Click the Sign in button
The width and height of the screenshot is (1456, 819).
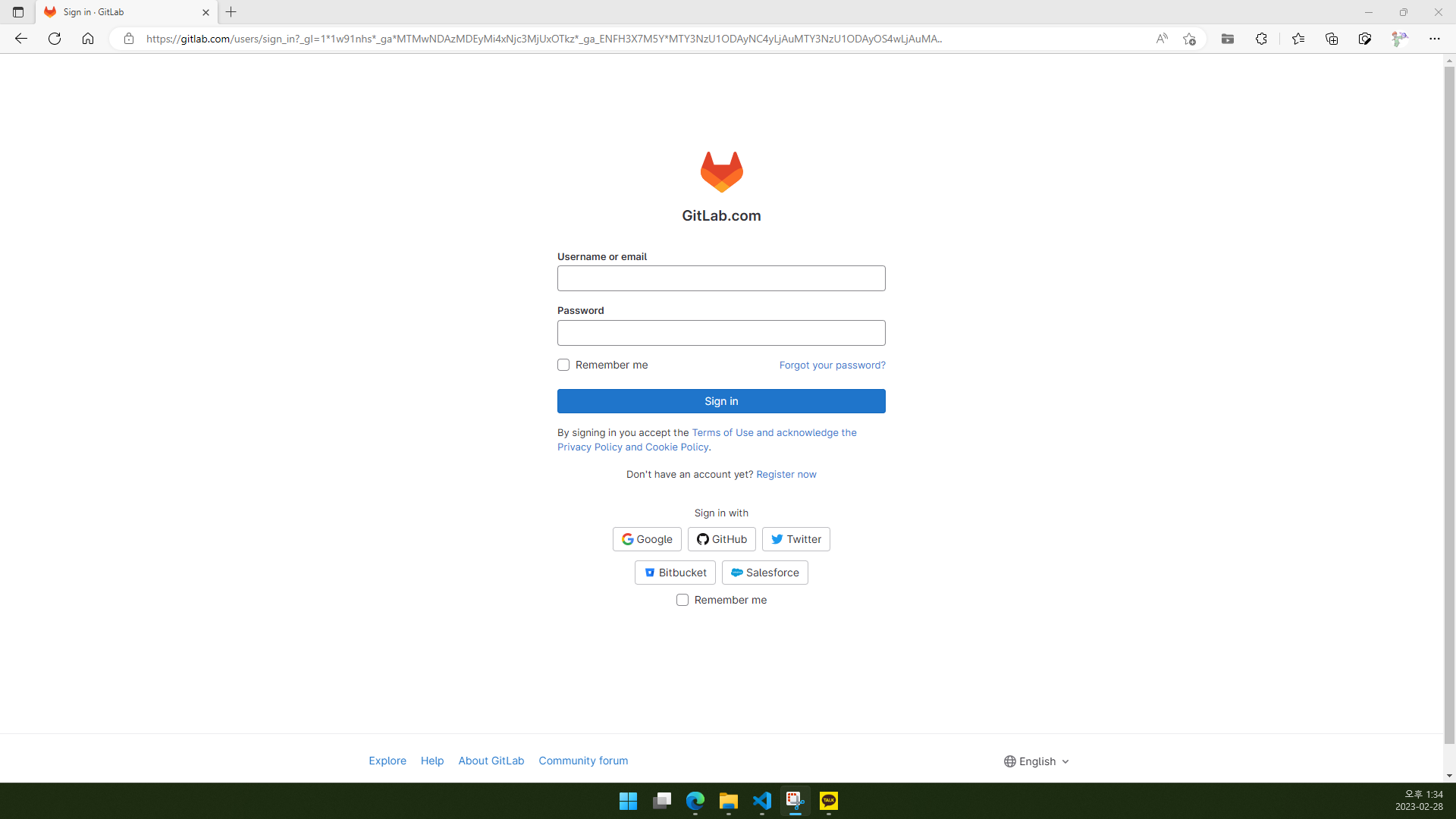(x=721, y=400)
